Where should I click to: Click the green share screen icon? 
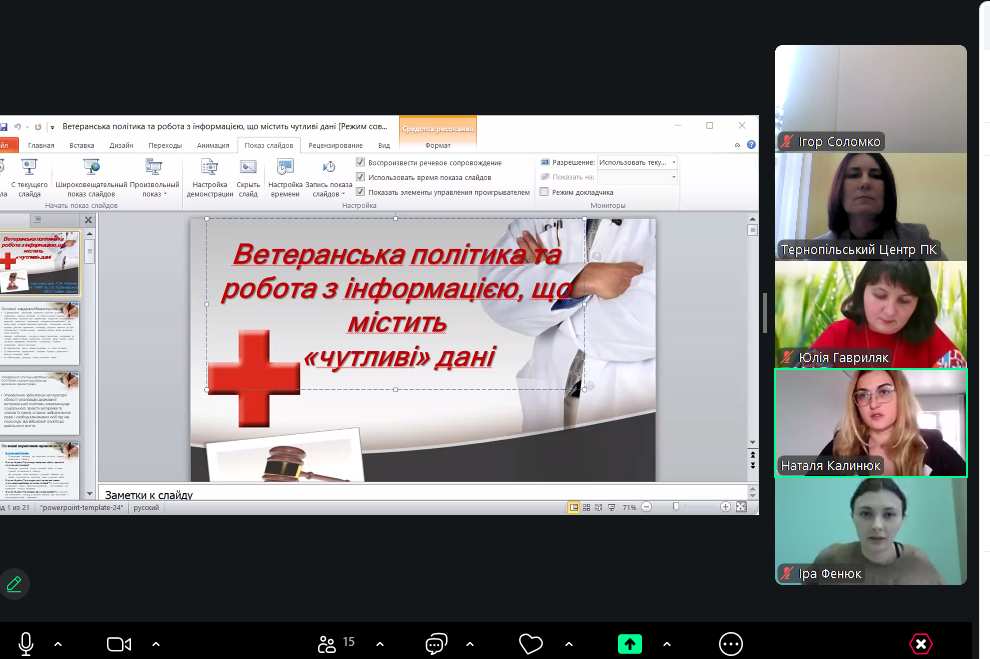click(x=629, y=644)
